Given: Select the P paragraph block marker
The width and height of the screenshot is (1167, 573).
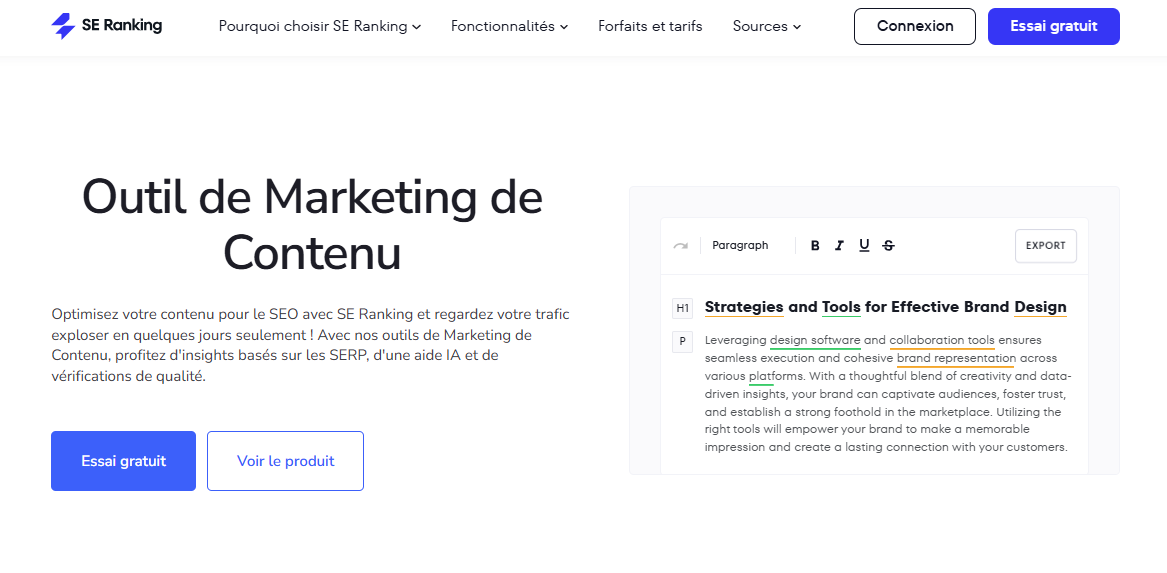Looking at the screenshot, I should pos(682,342).
